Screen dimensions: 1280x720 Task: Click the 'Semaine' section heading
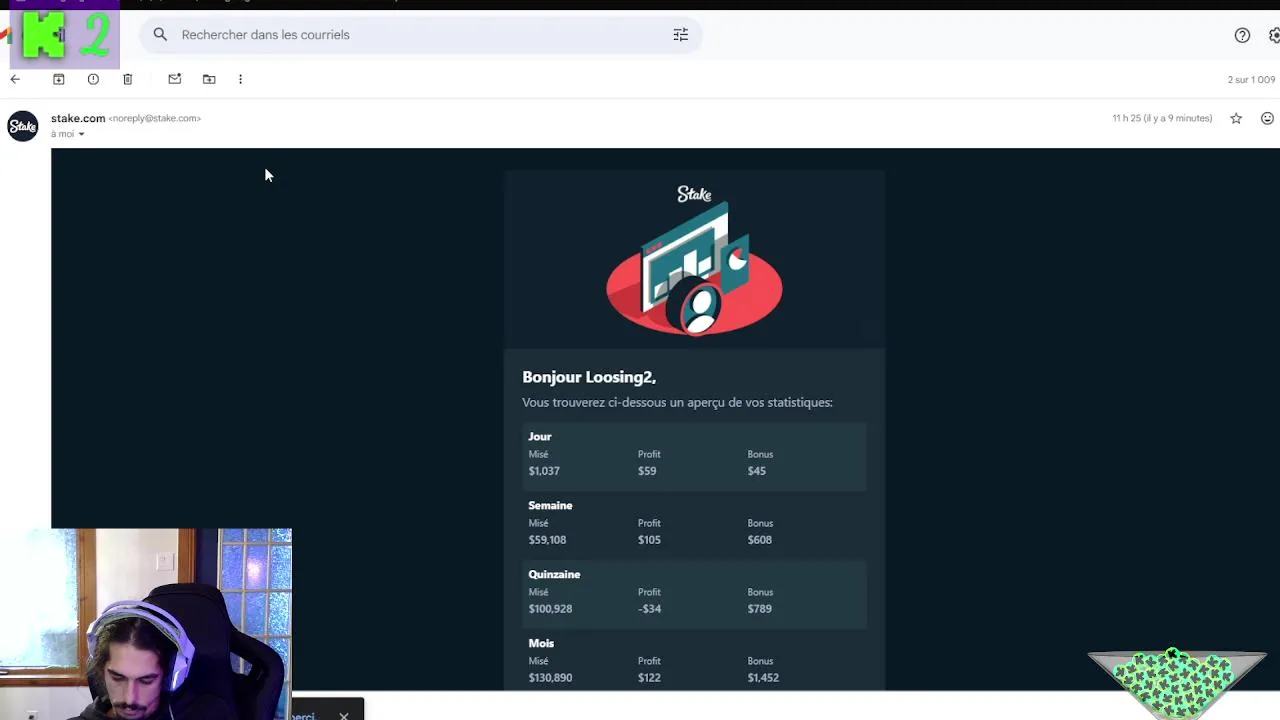550,506
